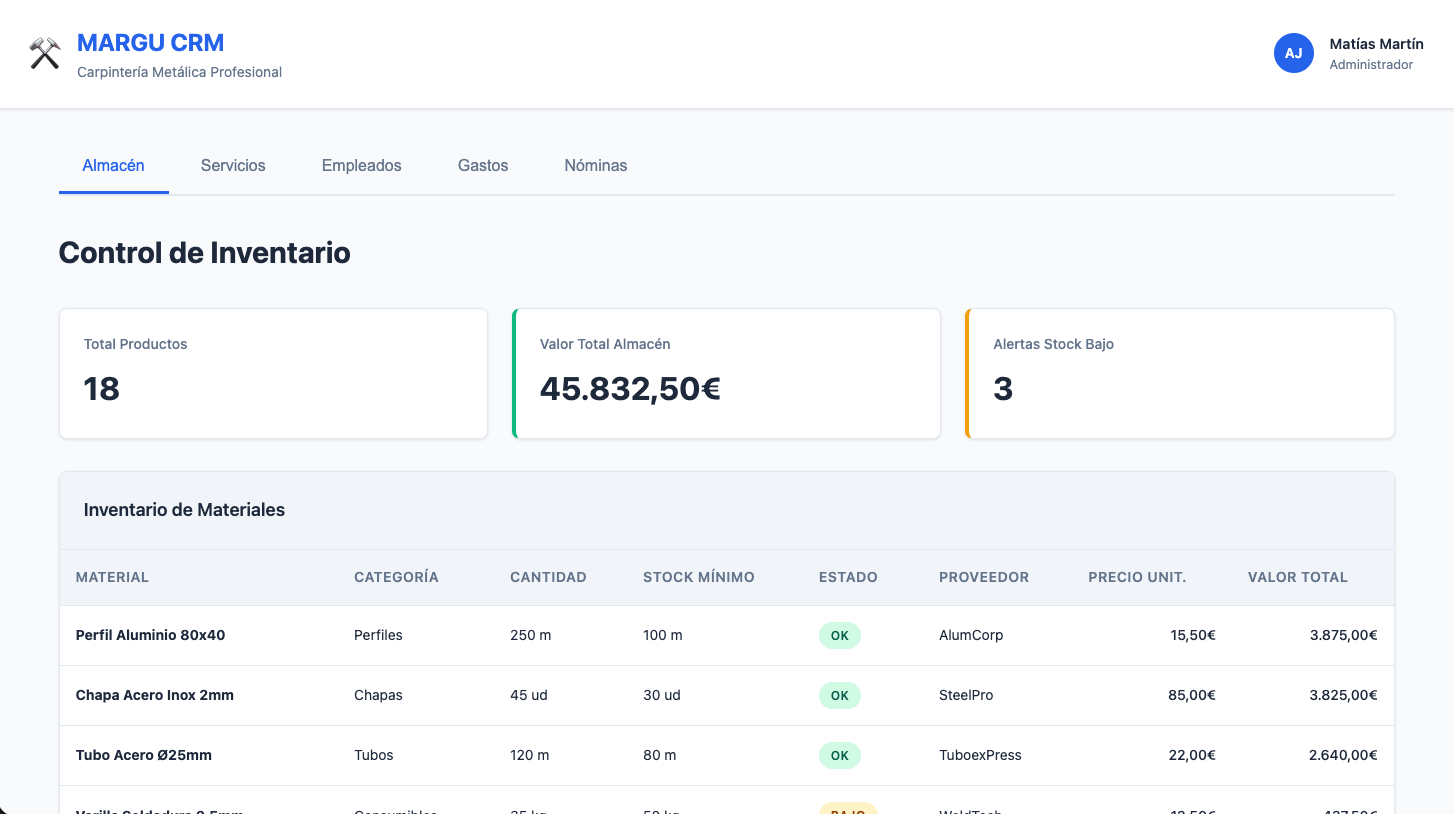The height and width of the screenshot is (814, 1454).
Task: Click the PRECIO UNIT. column header
Action: tap(1137, 577)
